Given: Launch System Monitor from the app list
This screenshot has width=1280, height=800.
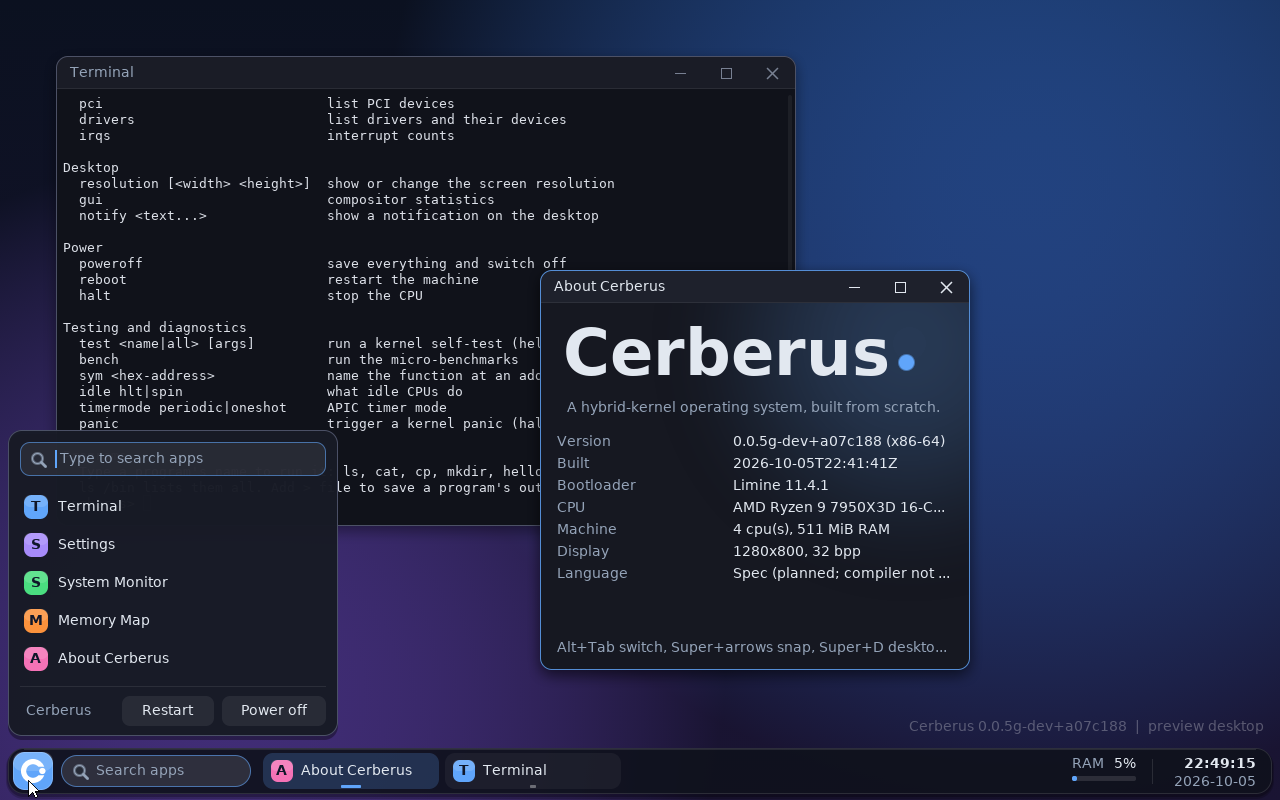Looking at the screenshot, I should (x=173, y=582).
